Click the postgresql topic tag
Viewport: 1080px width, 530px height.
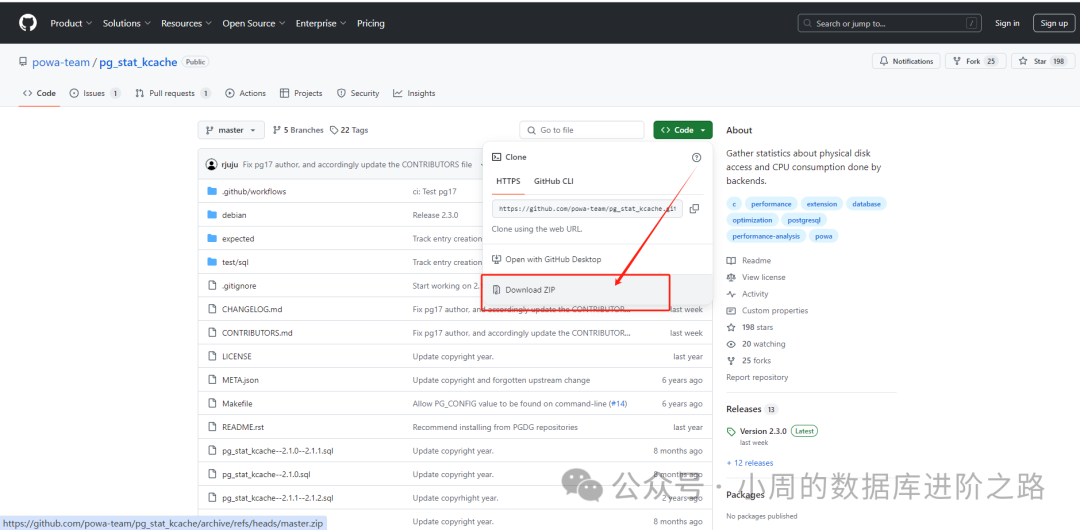(x=804, y=220)
